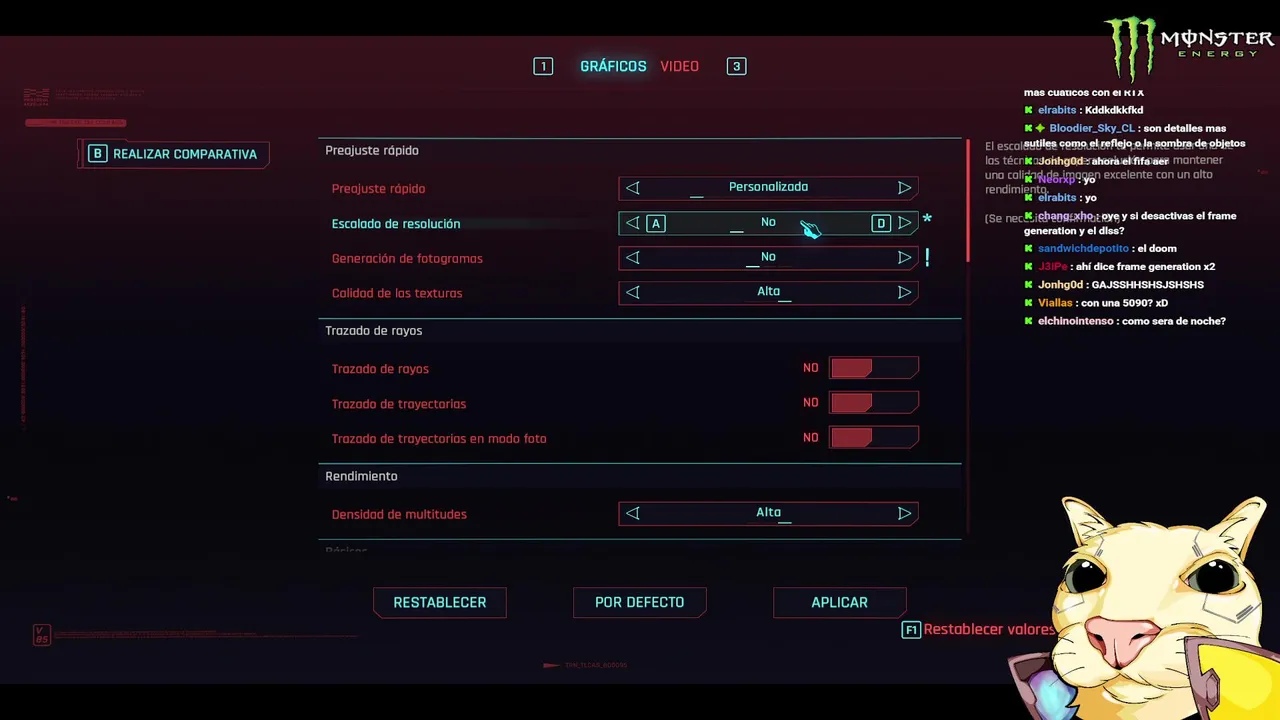Click left arrow of Escalado de resolución

click(x=632, y=223)
